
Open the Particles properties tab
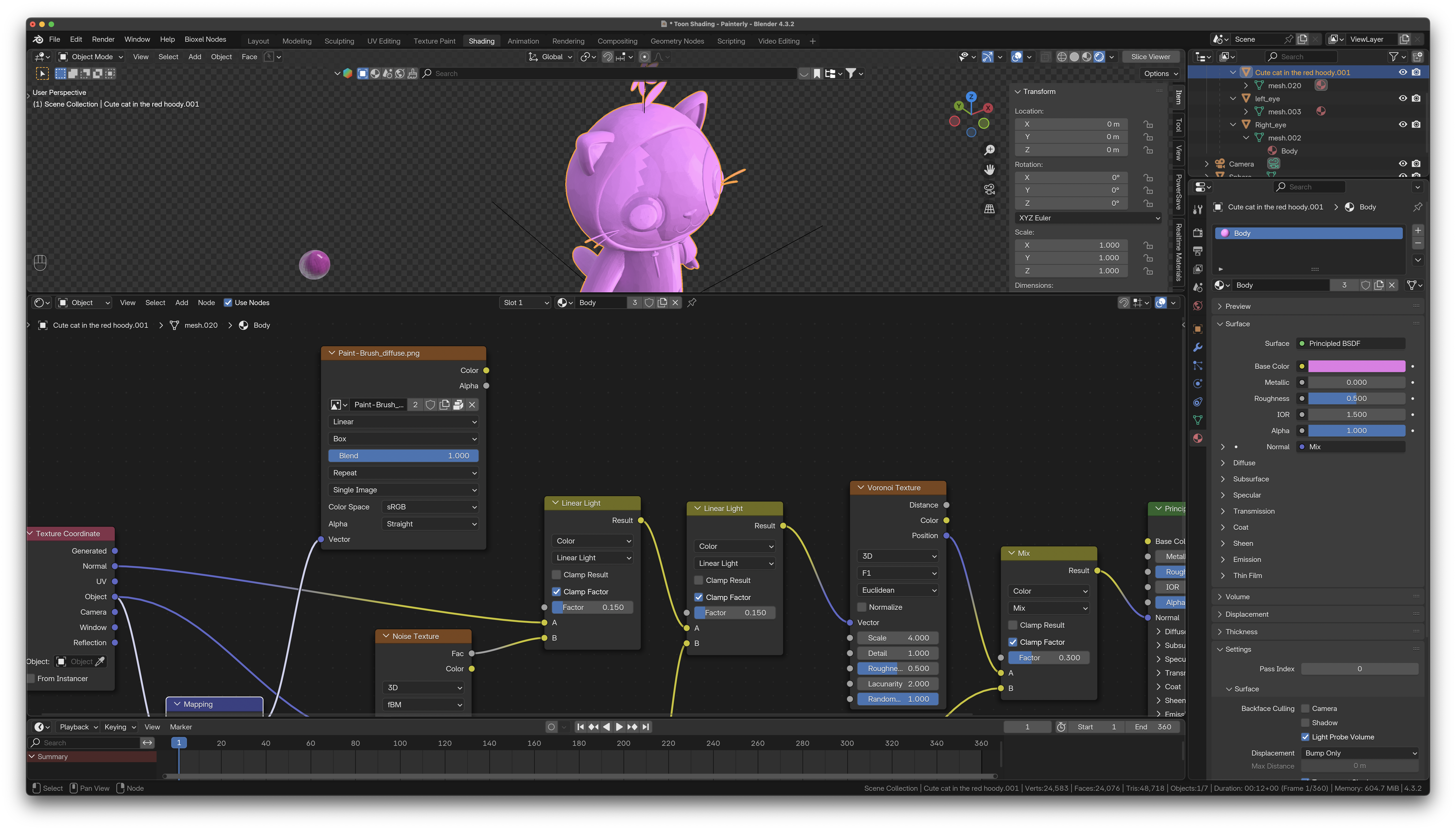click(x=1198, y=365)
